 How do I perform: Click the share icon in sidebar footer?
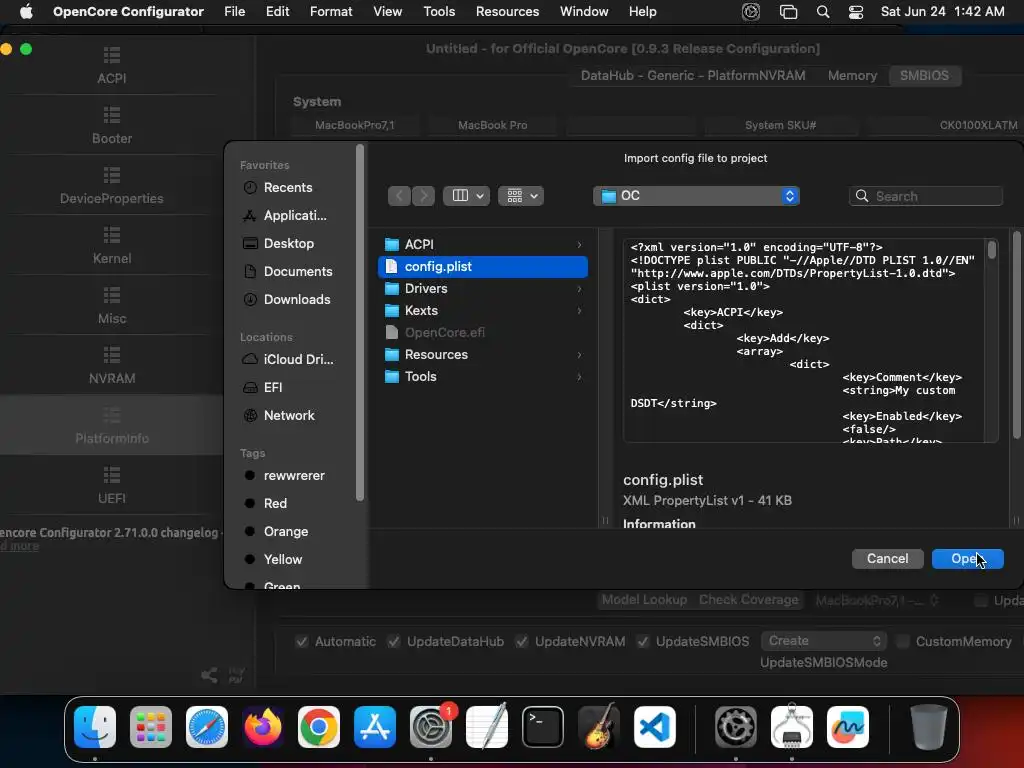coord(209,675)
